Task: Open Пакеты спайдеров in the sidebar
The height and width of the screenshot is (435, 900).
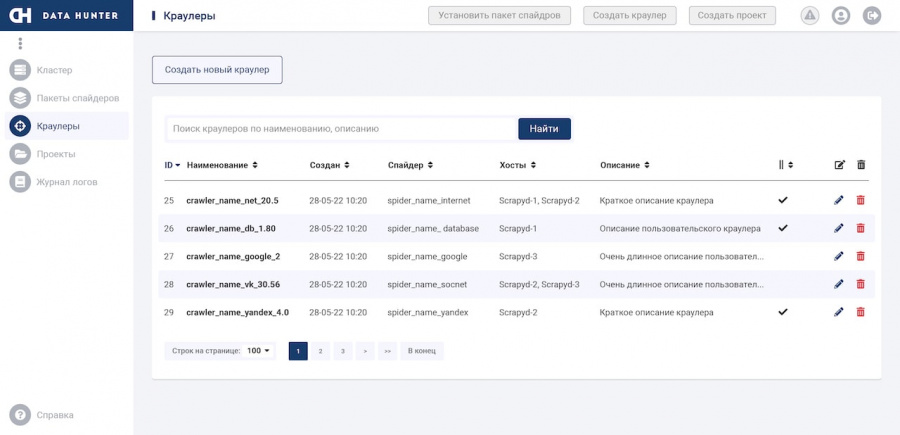Action: [67, 98]
